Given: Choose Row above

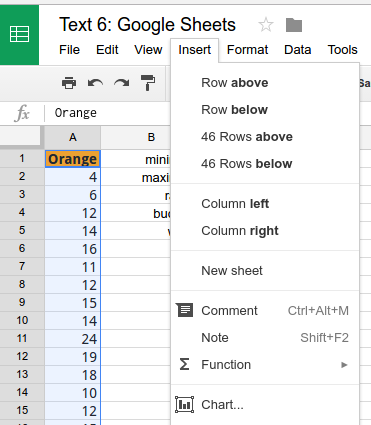Looking at the screenshot, I should (x=265, y=83).
